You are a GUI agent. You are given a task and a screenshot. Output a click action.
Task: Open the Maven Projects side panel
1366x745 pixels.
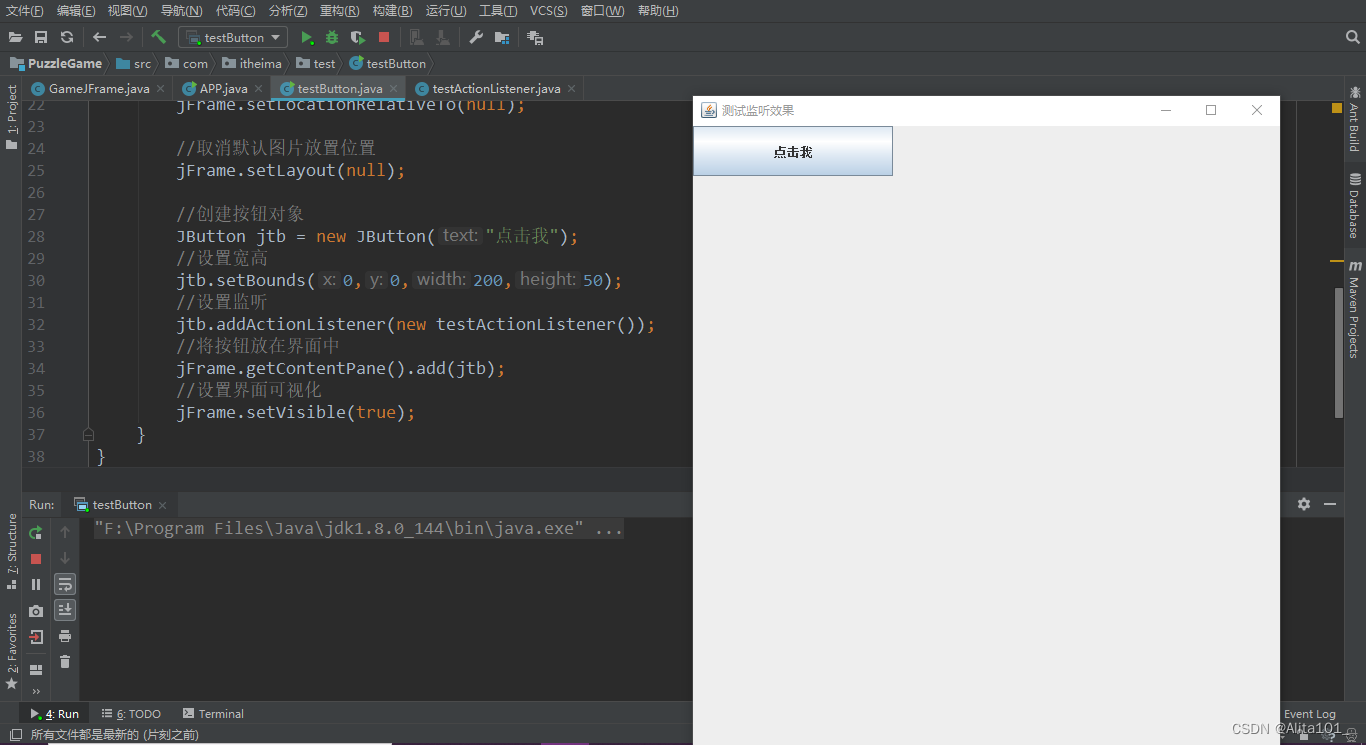pos(1354,309)
